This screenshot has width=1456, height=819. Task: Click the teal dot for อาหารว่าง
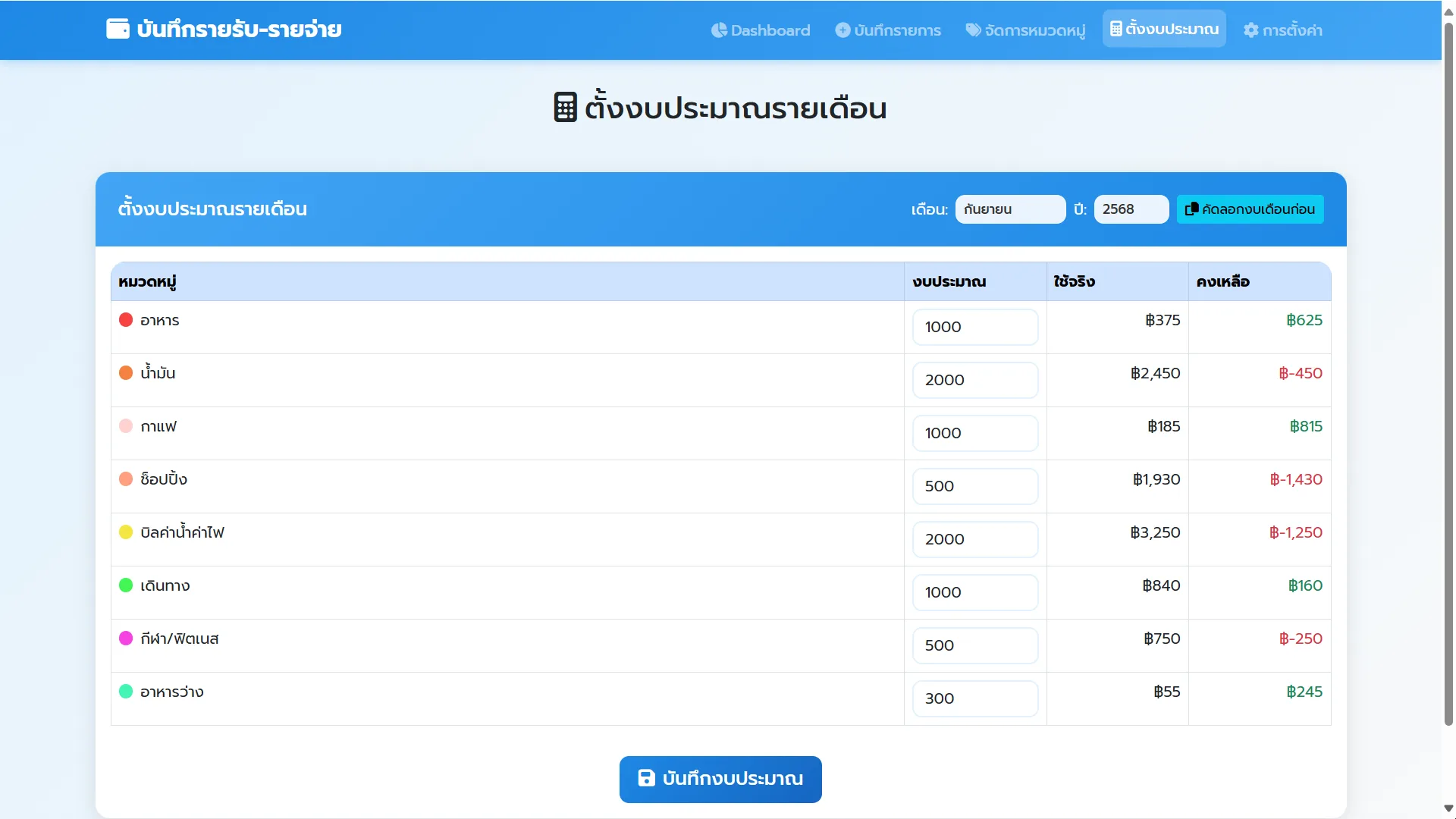pyautogui.click(x=126, y=692)
